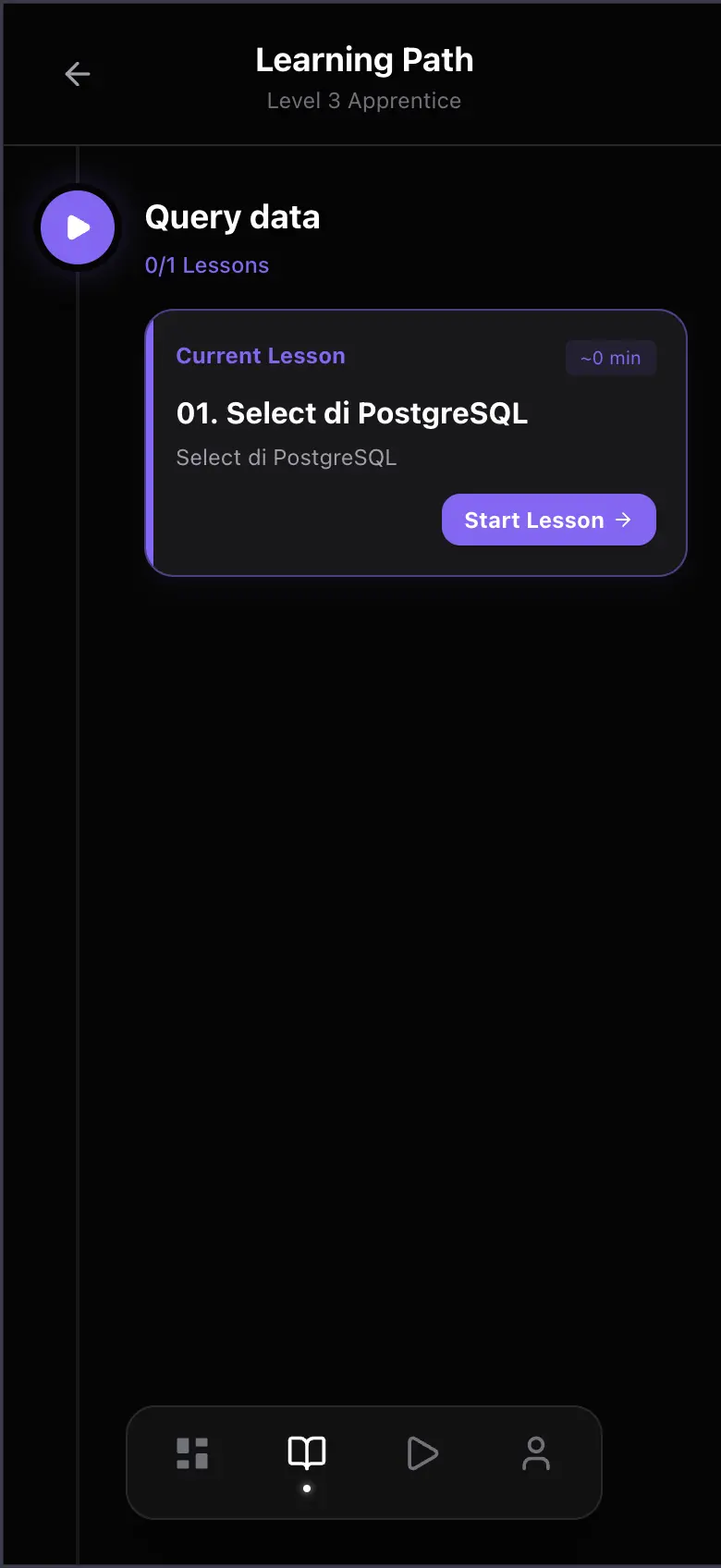Click the ~0 min duration badge
Viewport: 721px width, 1568px height.
(x=611, y=358)
